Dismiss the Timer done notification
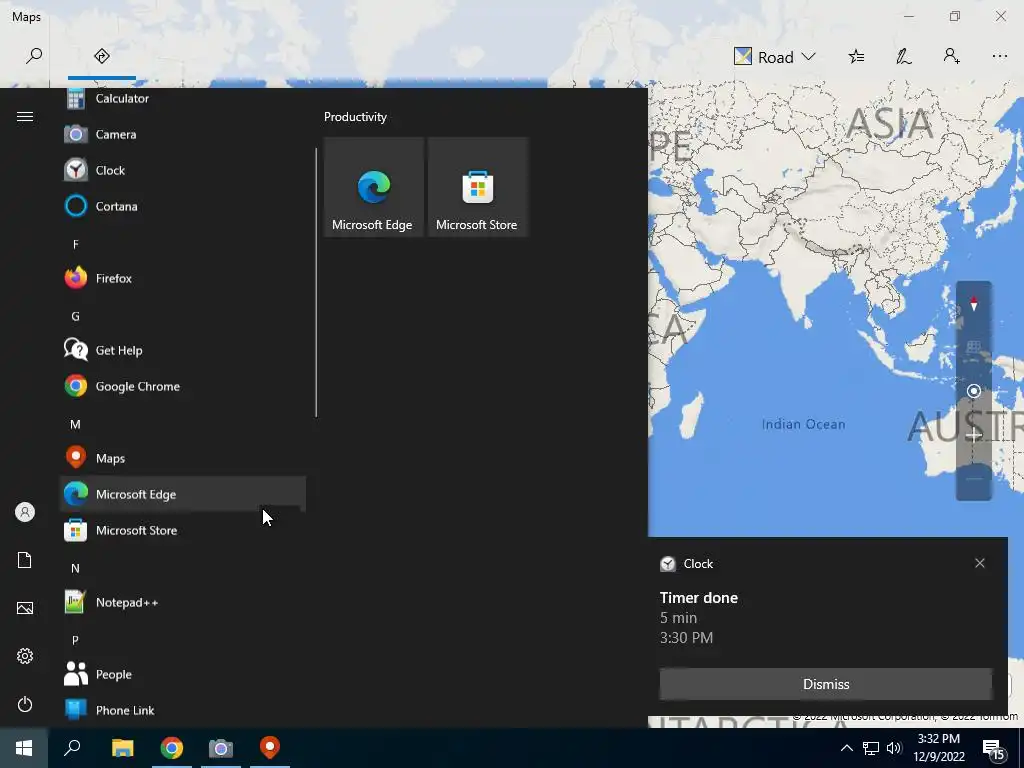This screenshot has height=768, width=1024. click(825, 684)
